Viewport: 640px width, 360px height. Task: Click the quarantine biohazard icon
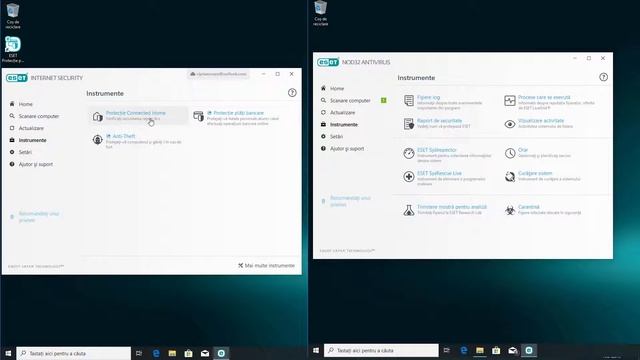(510, 210)
